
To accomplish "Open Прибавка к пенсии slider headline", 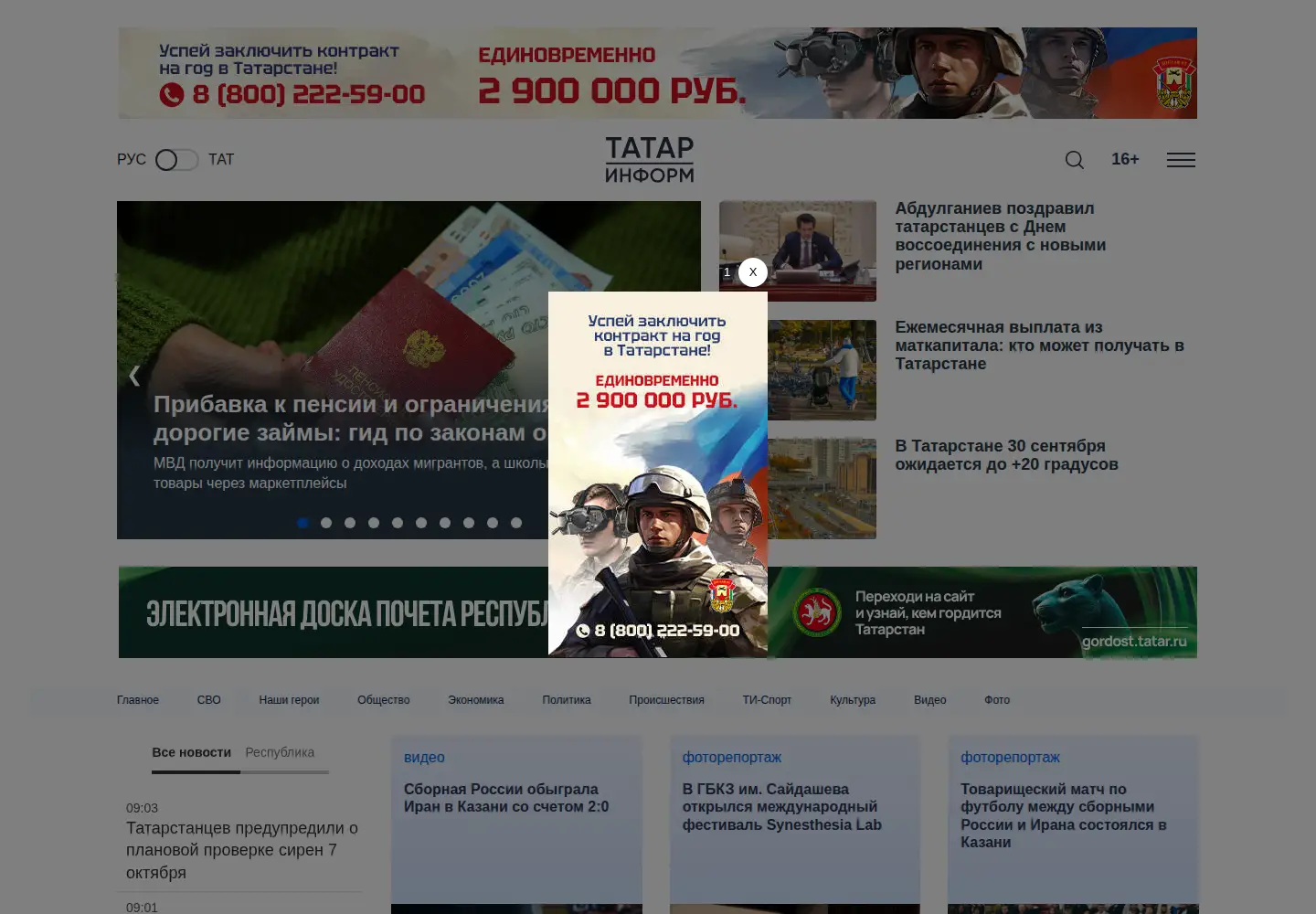I will tap(351, 418).
